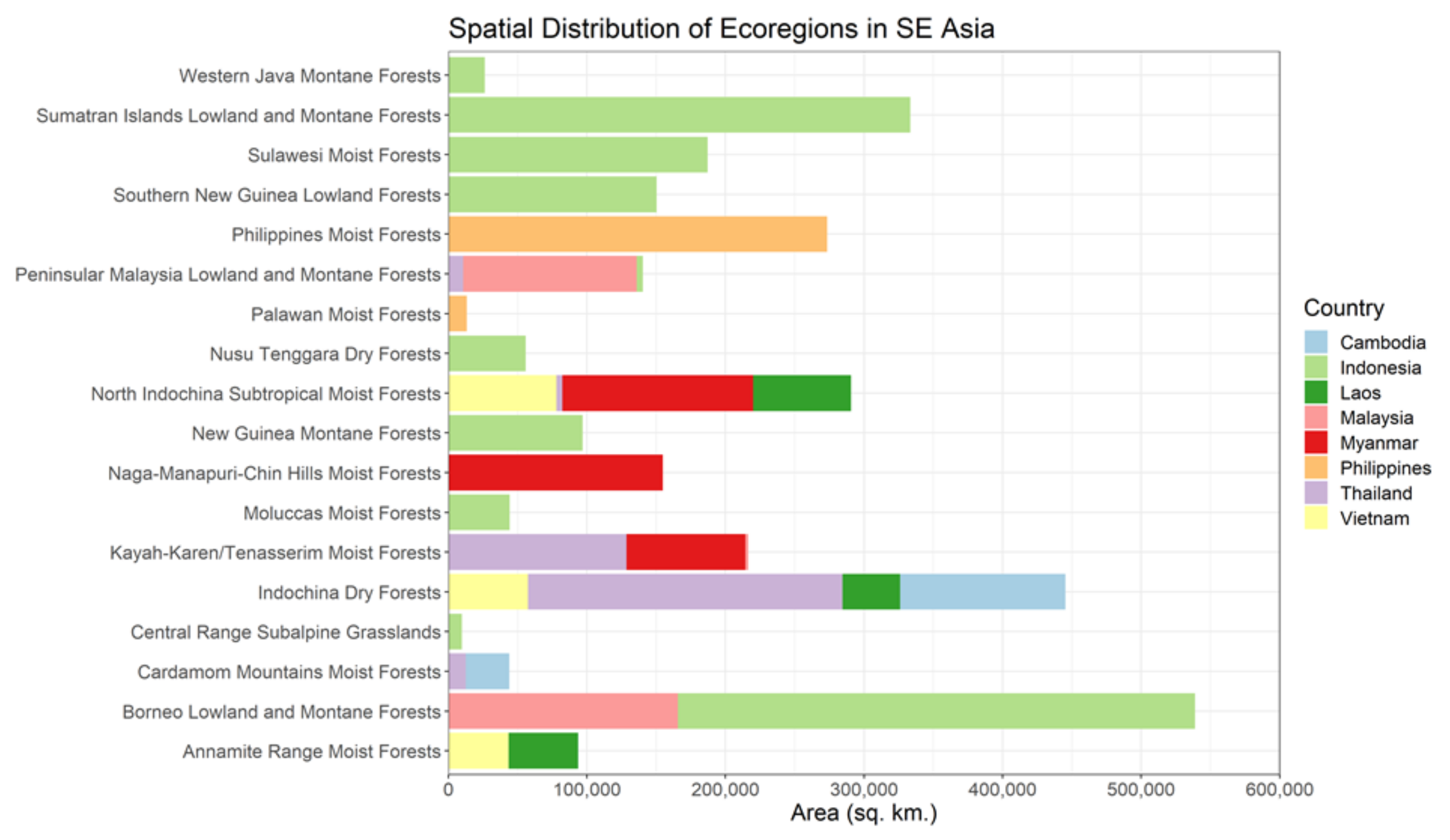The height and width of the screenshot is (840, 1450).
Task: Click the Naga-Manapuri-Chin Hills red bar
Action: [555, 473]
